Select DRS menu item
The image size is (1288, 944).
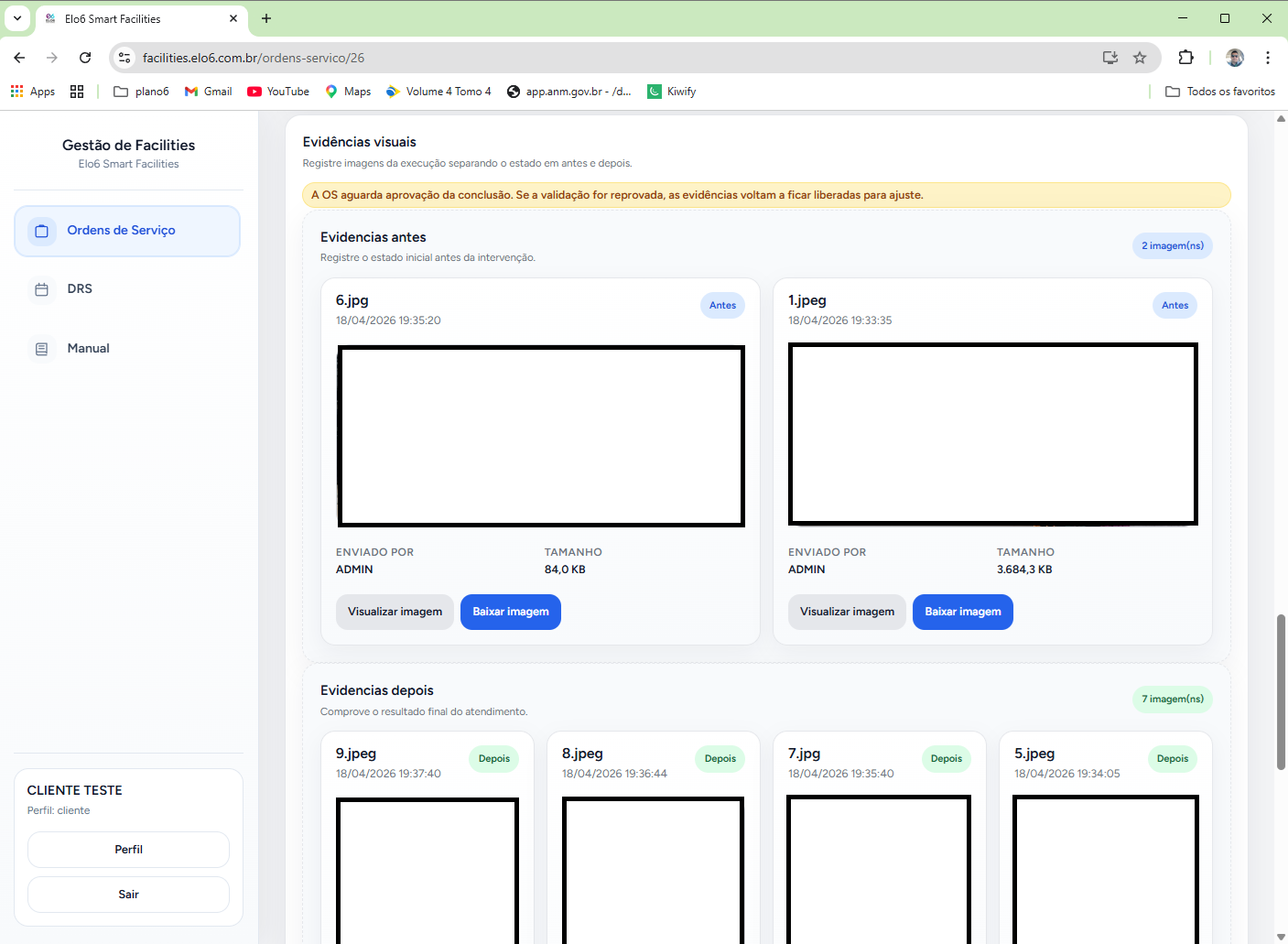(127, 289)
